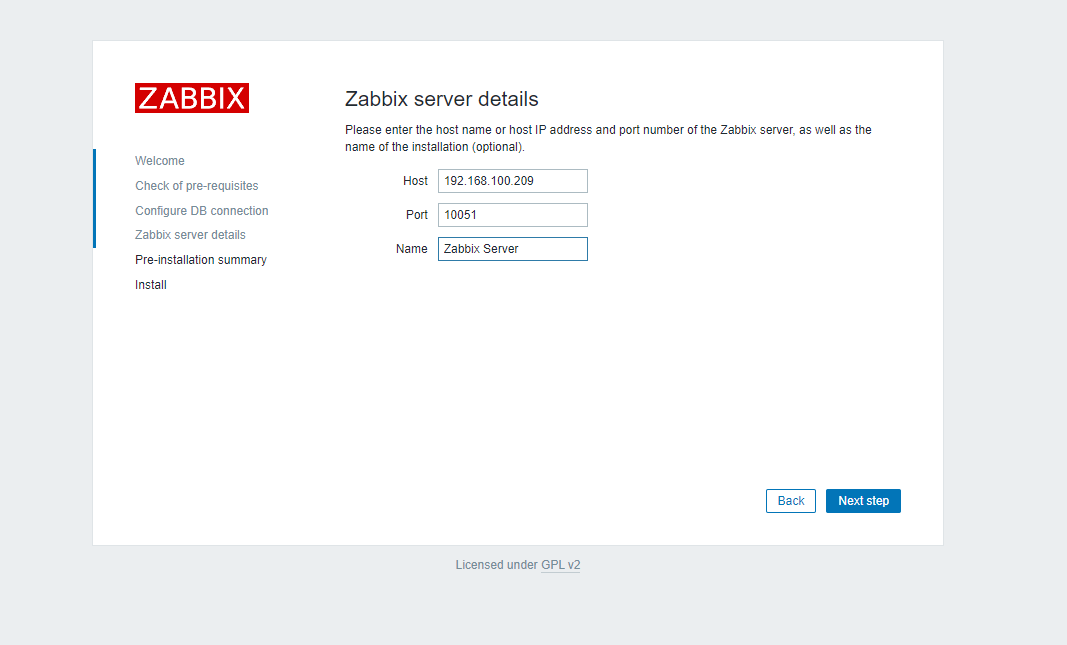
Task: Click the Licensed under footer text
Action: click(496, 565)
